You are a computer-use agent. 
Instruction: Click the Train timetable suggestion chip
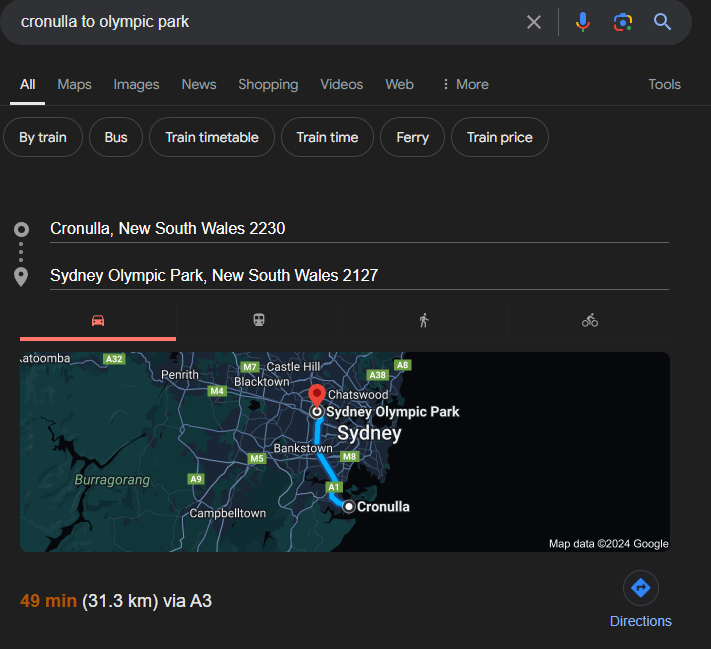tap(212, 137)
